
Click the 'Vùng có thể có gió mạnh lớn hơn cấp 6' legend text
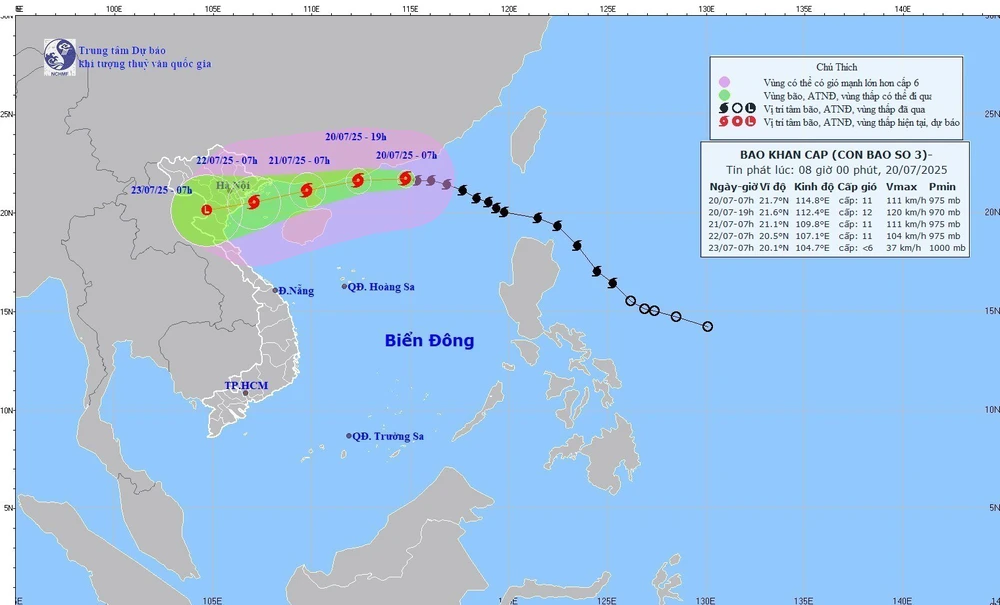coord(841,83)
